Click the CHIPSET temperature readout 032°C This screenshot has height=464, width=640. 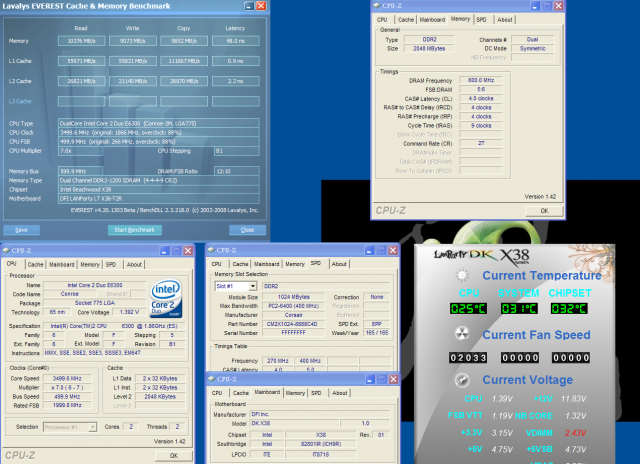569,309
